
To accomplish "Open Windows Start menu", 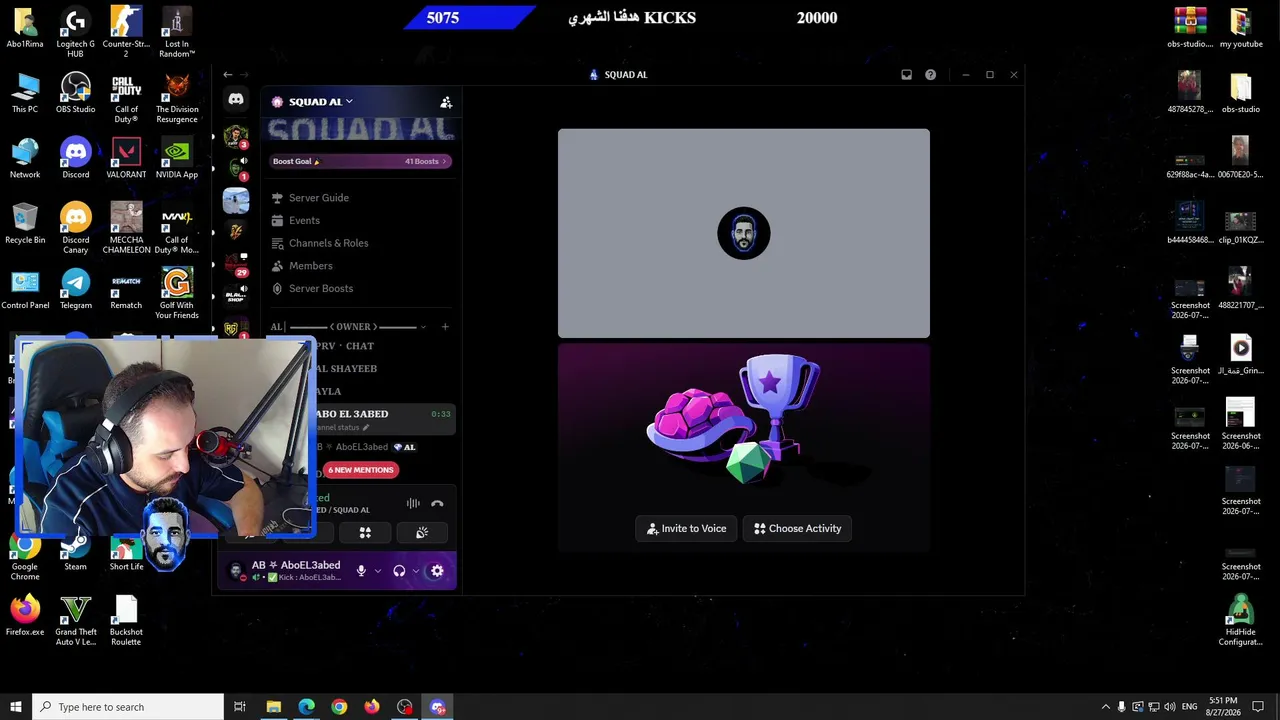I will [x=15, y=707].
